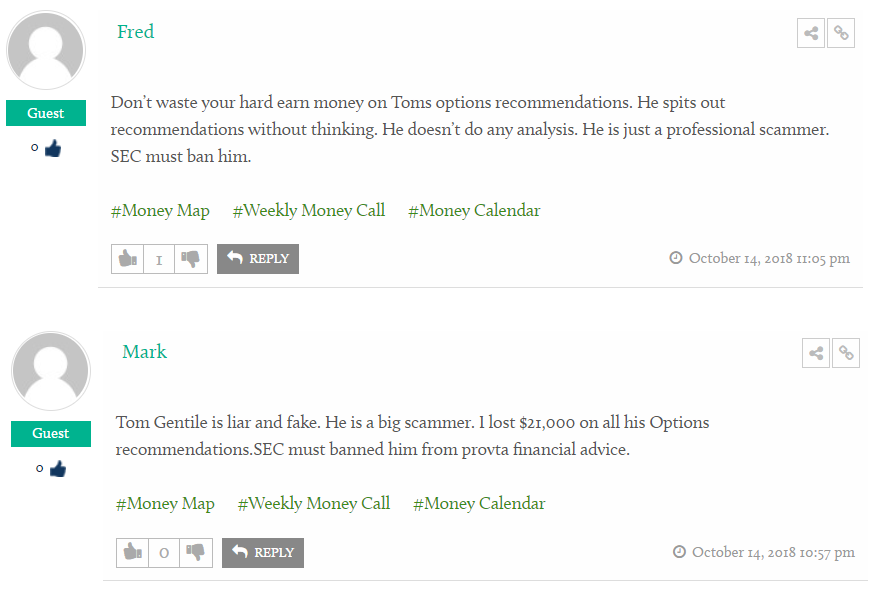Downvote Mark's comment with thumbs down
Image resolution: width=896 pixels, height=597 pixels.
pos(195,552)
